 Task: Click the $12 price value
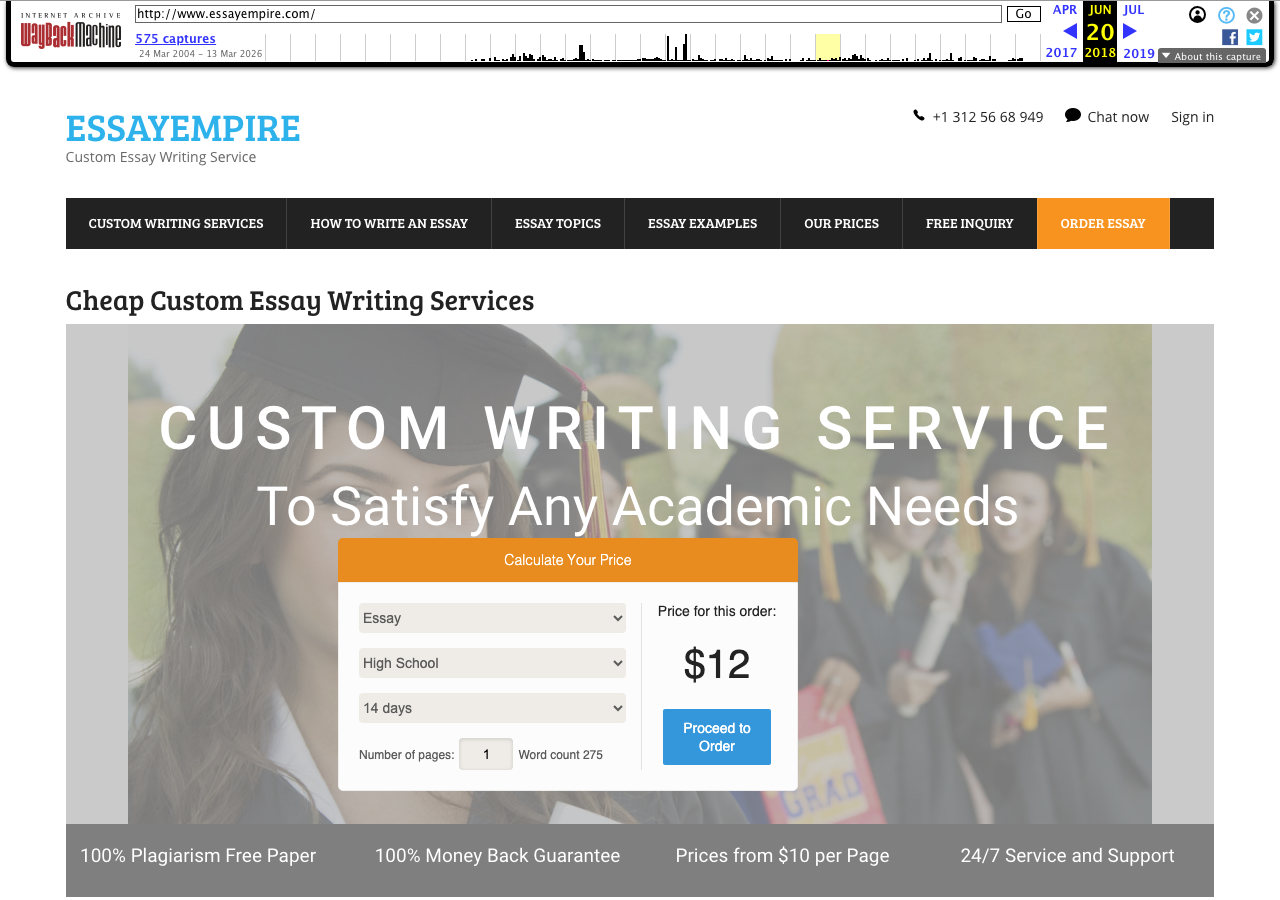coord(717,665)
